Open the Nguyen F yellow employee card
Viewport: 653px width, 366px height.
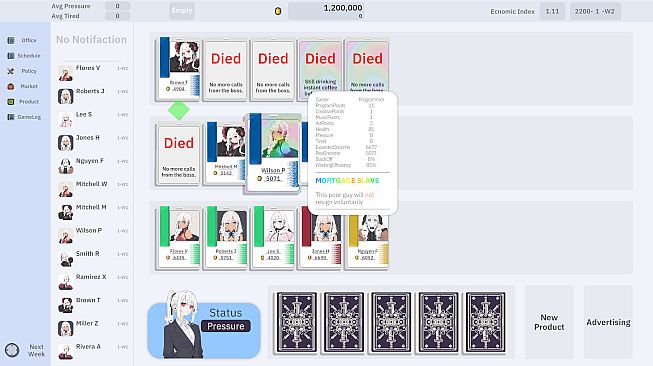368,237
